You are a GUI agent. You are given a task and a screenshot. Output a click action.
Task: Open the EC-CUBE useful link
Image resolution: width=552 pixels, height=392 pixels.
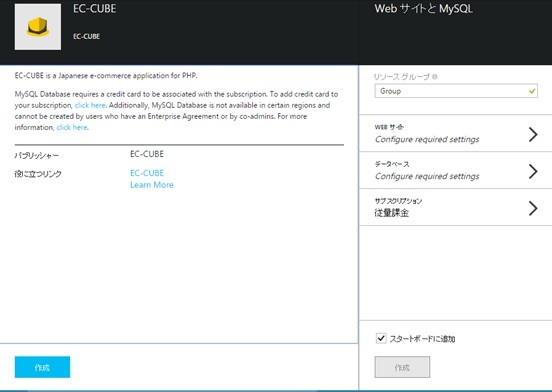147,173
